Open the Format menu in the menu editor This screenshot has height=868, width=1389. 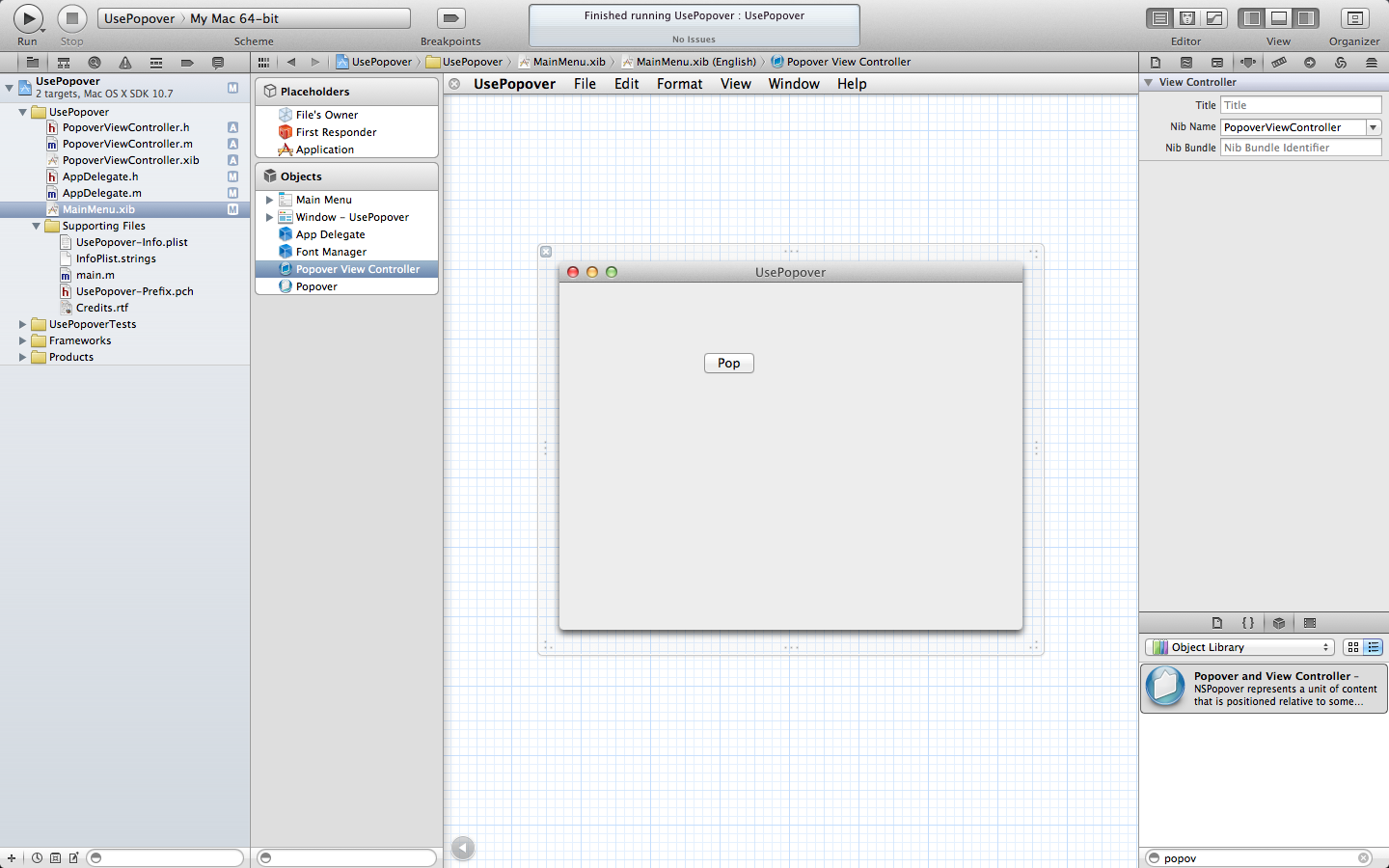tap(679, 84)
